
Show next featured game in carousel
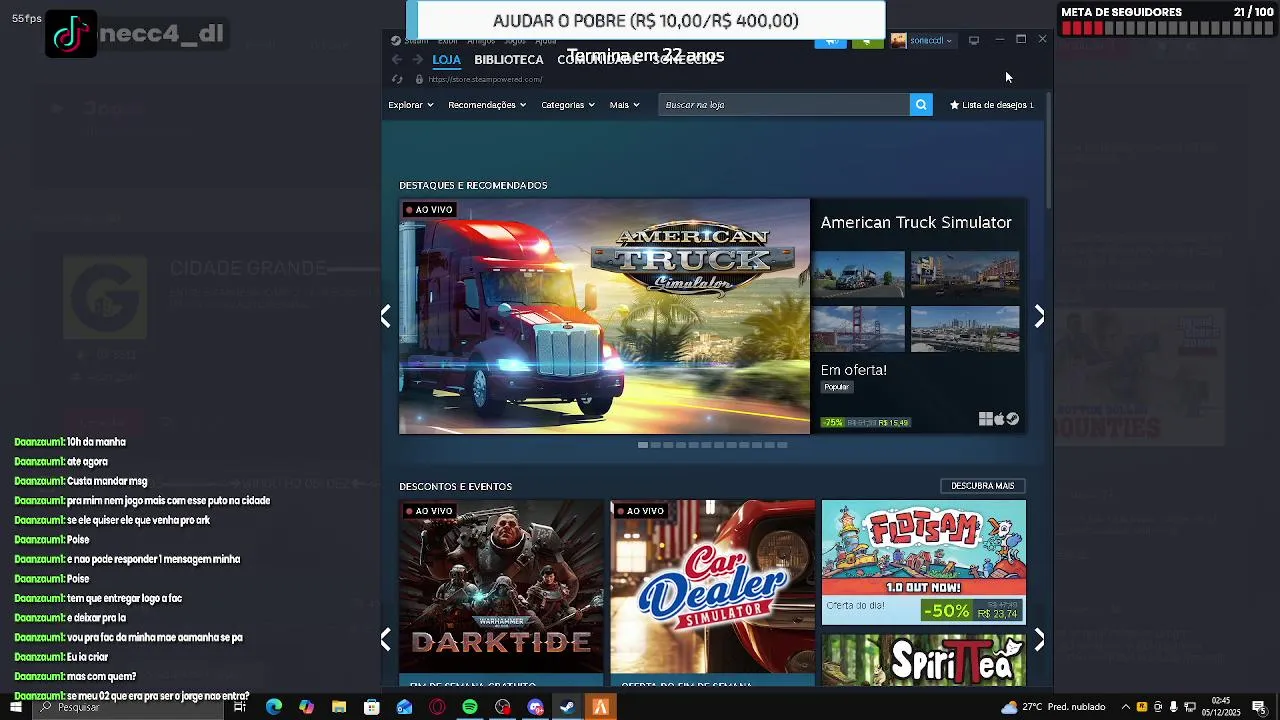click(x=1039, y=316)
